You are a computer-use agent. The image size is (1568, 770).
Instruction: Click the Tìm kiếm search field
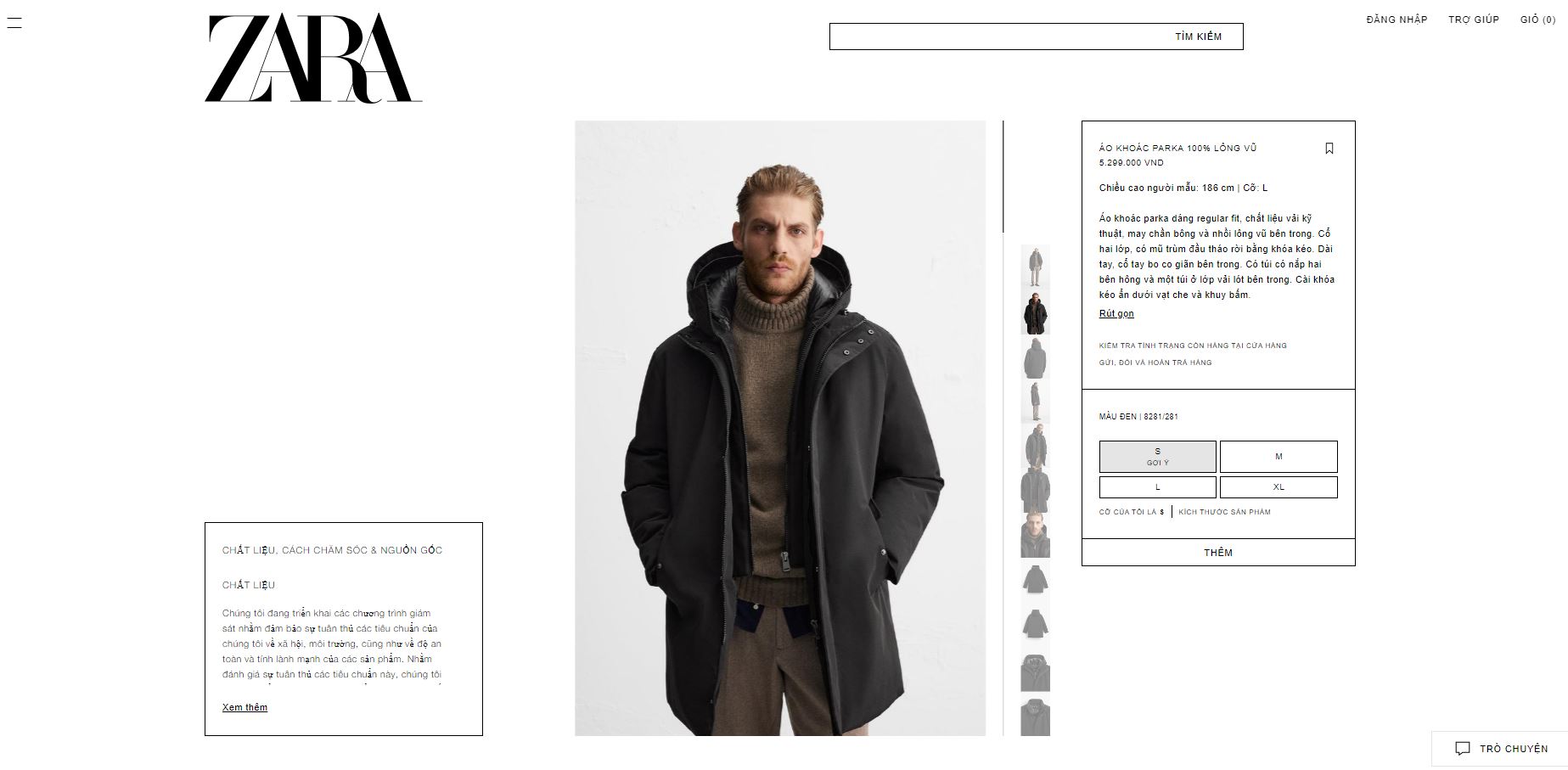[1036, 37]
